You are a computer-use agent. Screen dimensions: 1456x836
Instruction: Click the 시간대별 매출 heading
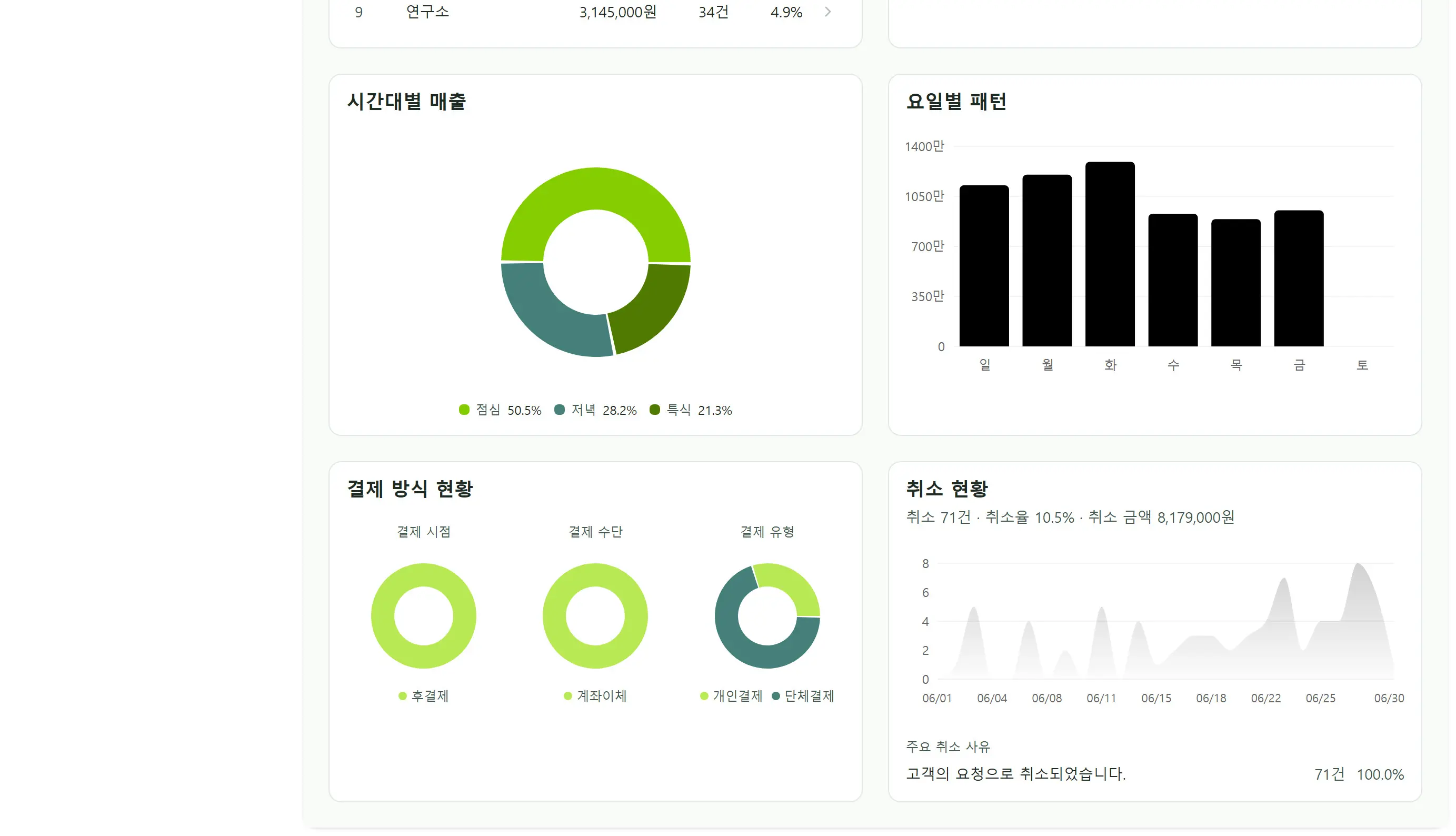click(406, 102)
